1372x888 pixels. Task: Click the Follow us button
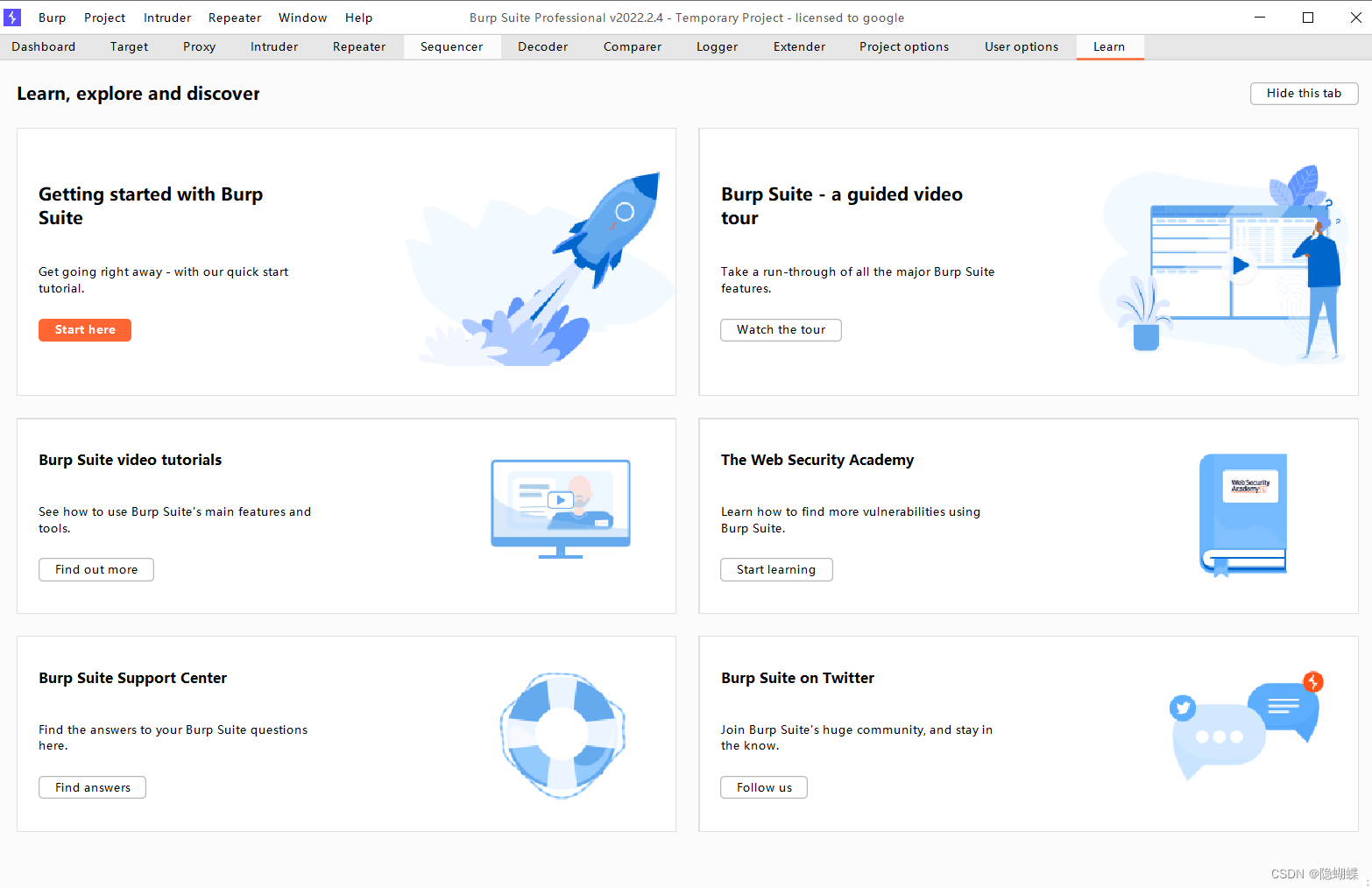[764, 787]
